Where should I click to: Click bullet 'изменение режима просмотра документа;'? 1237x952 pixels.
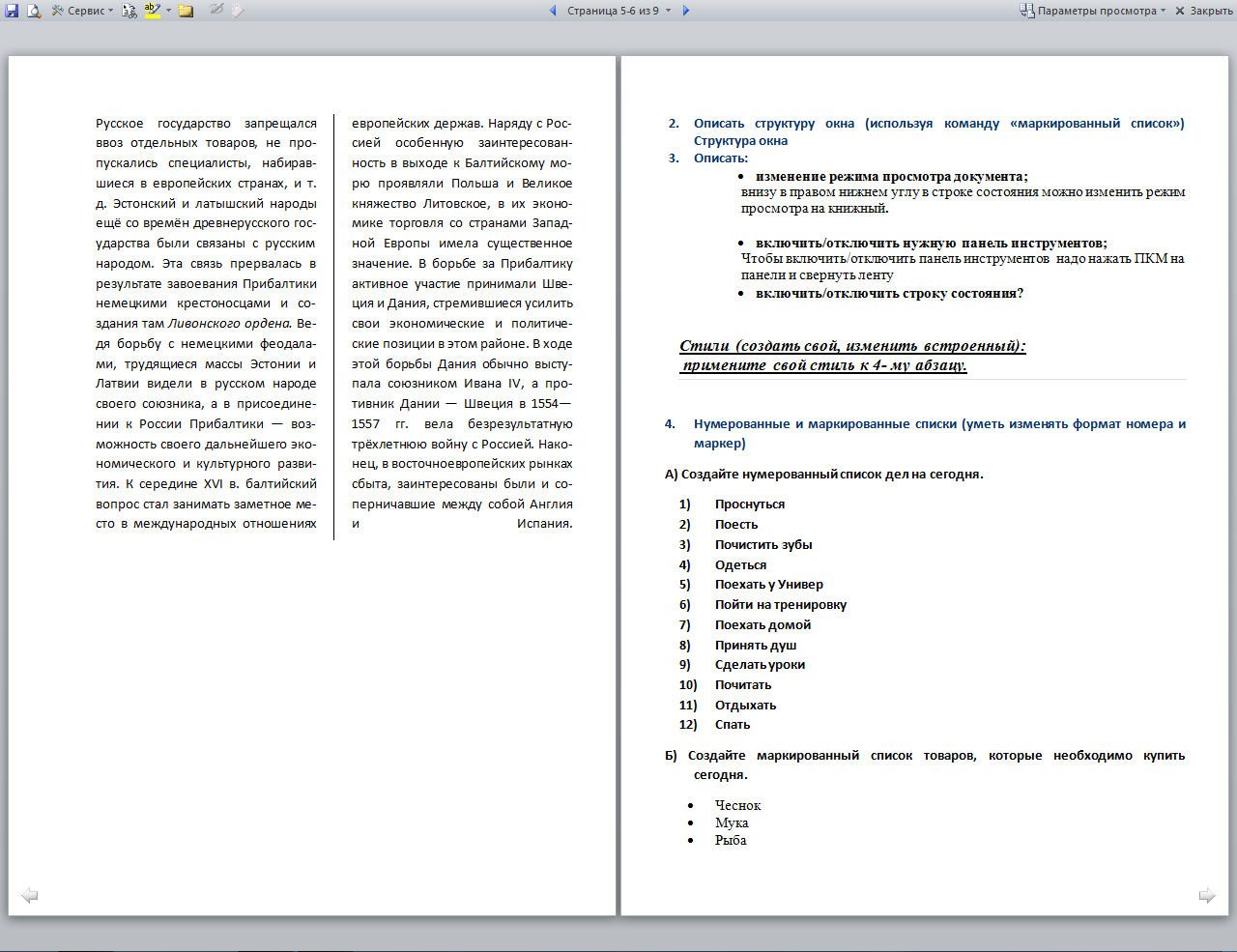point(892,177)
